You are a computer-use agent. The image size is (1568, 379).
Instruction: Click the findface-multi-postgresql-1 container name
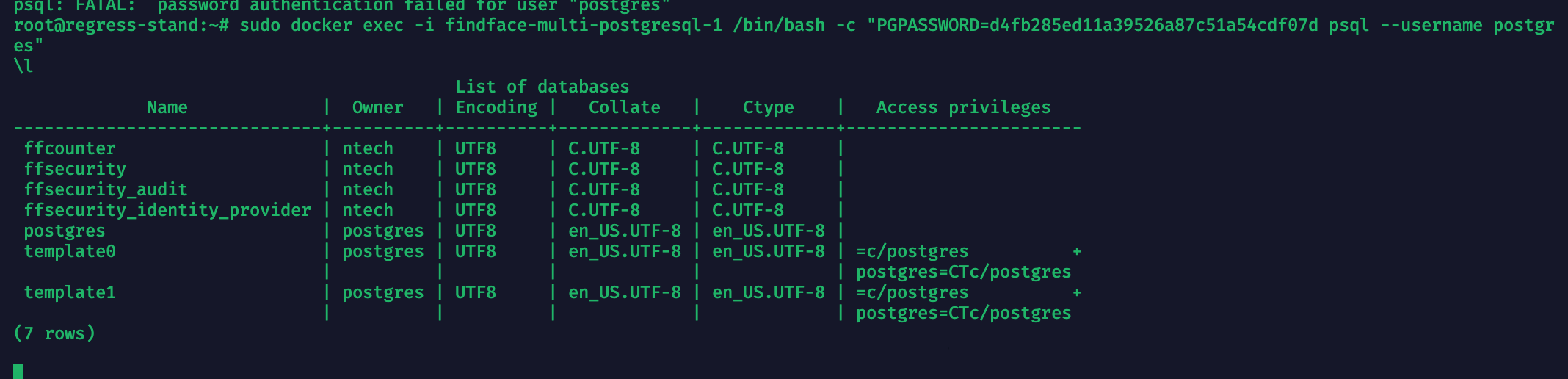pos(584,25)
